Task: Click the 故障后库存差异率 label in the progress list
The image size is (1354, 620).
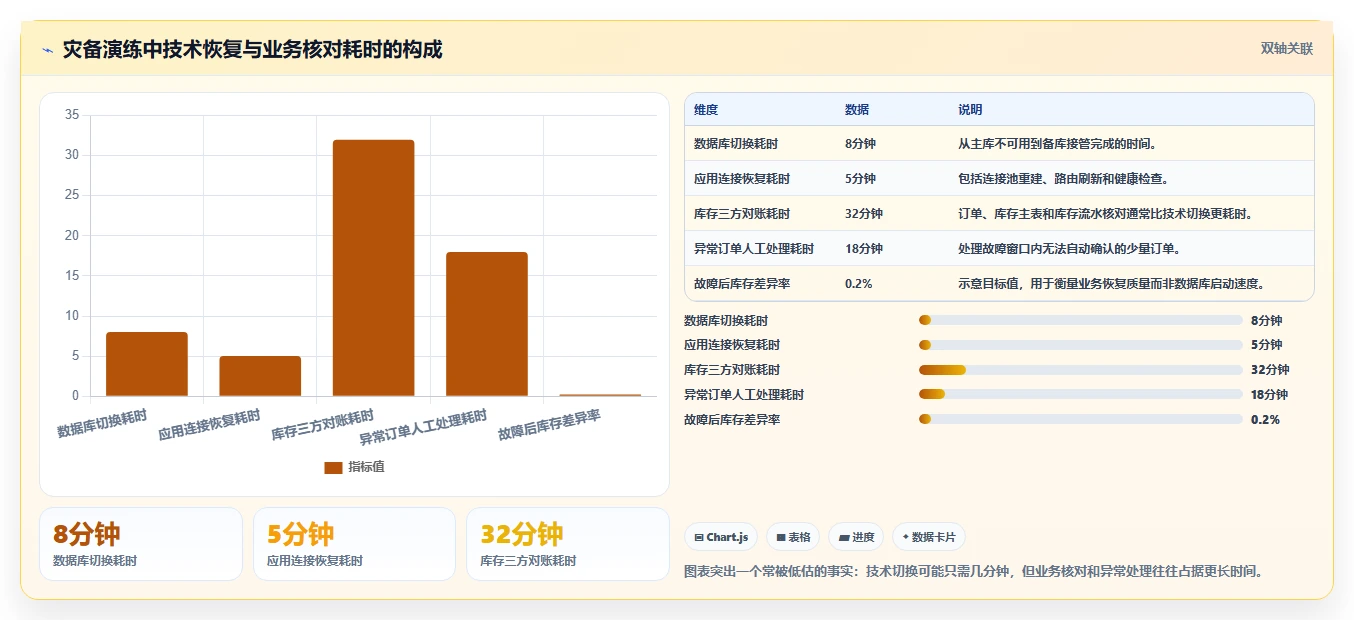Action: point(732,420)
